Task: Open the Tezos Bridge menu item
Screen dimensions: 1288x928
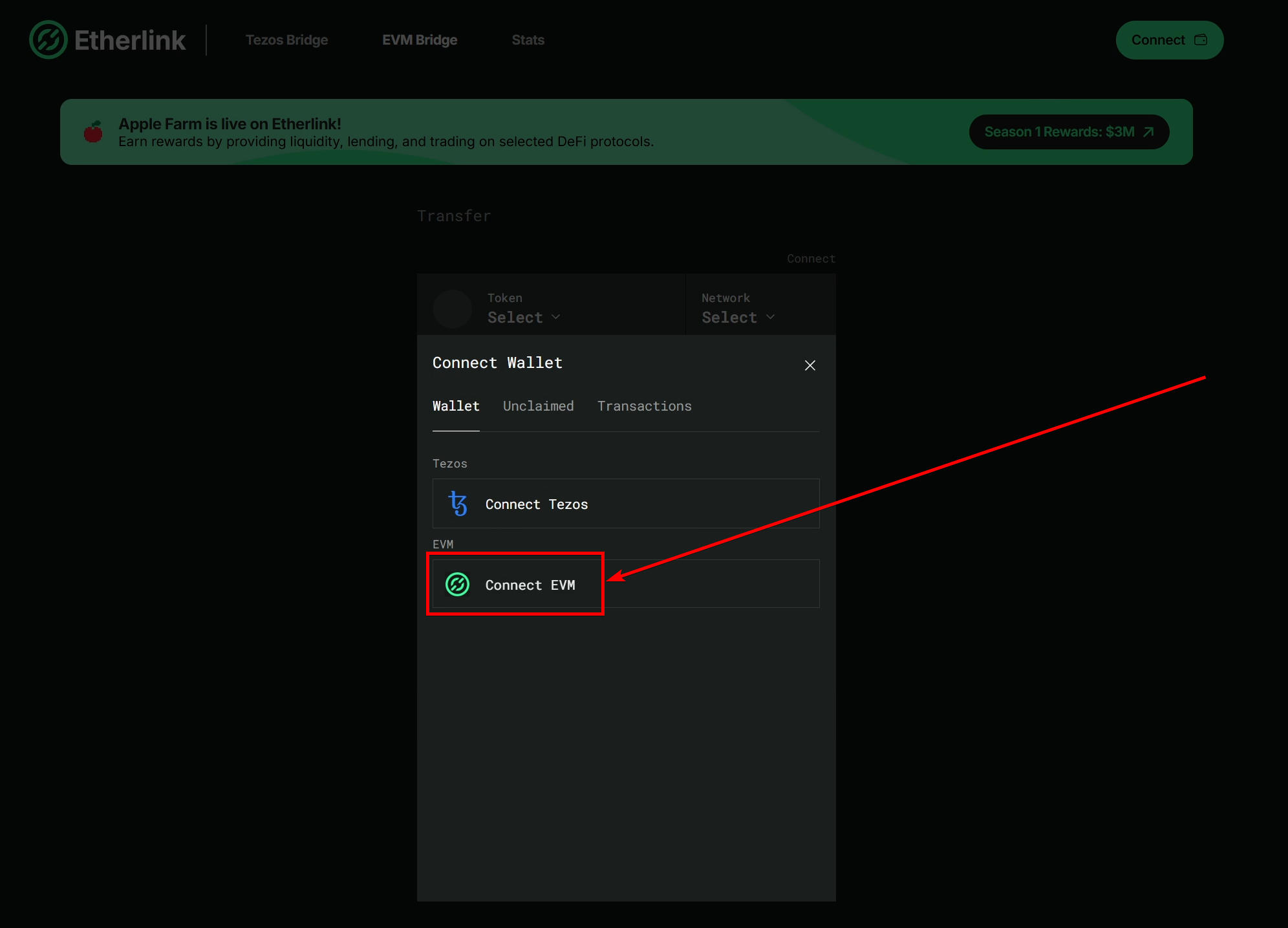Action: click(287, 40)
